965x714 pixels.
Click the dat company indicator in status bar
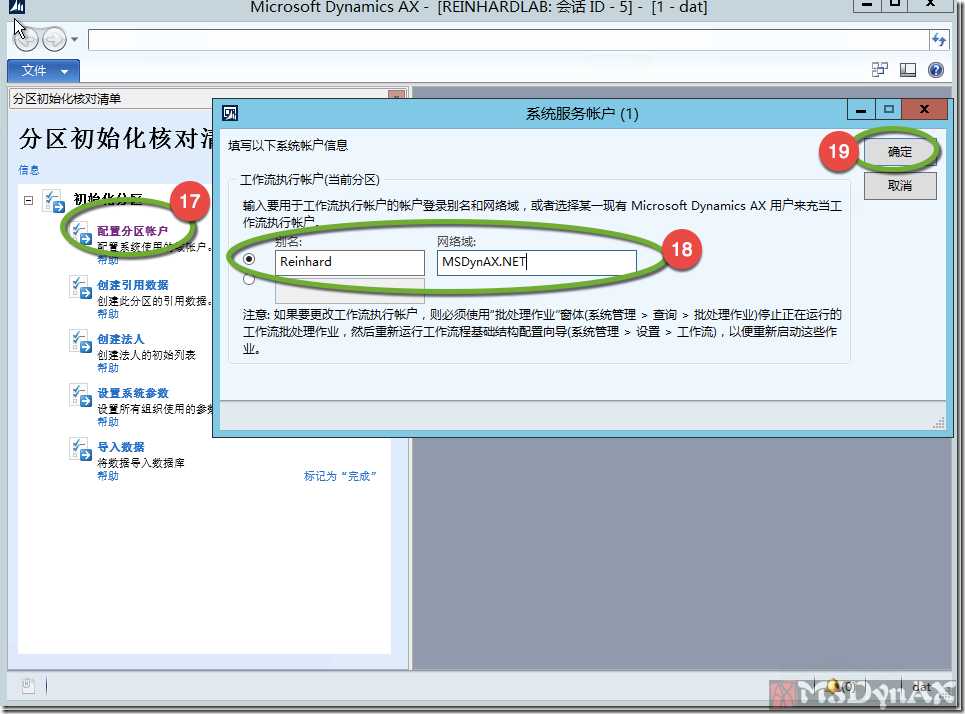click(921, 686)
